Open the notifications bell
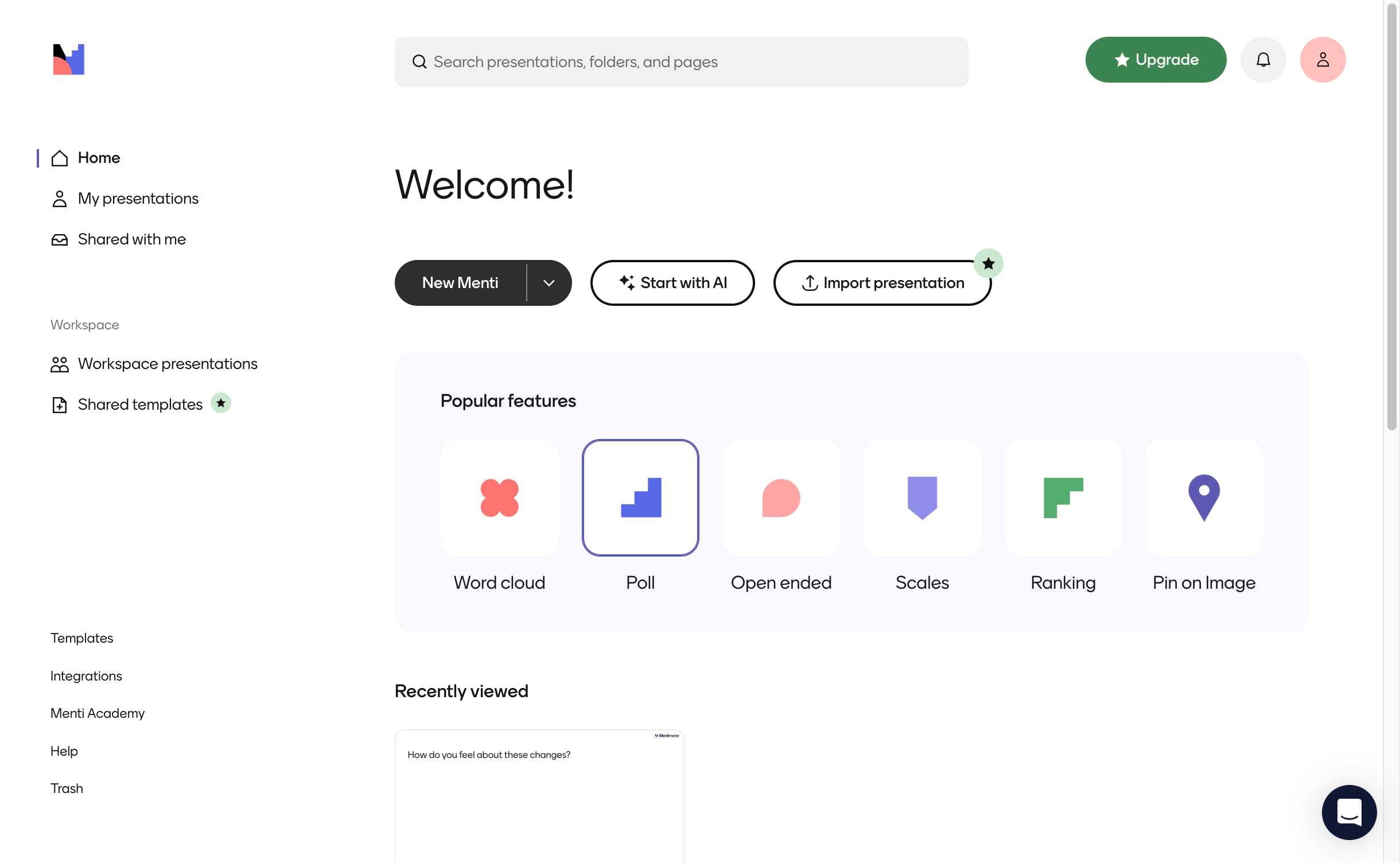Viewport: 1400px width, 863px height. tap(1263, 60)
